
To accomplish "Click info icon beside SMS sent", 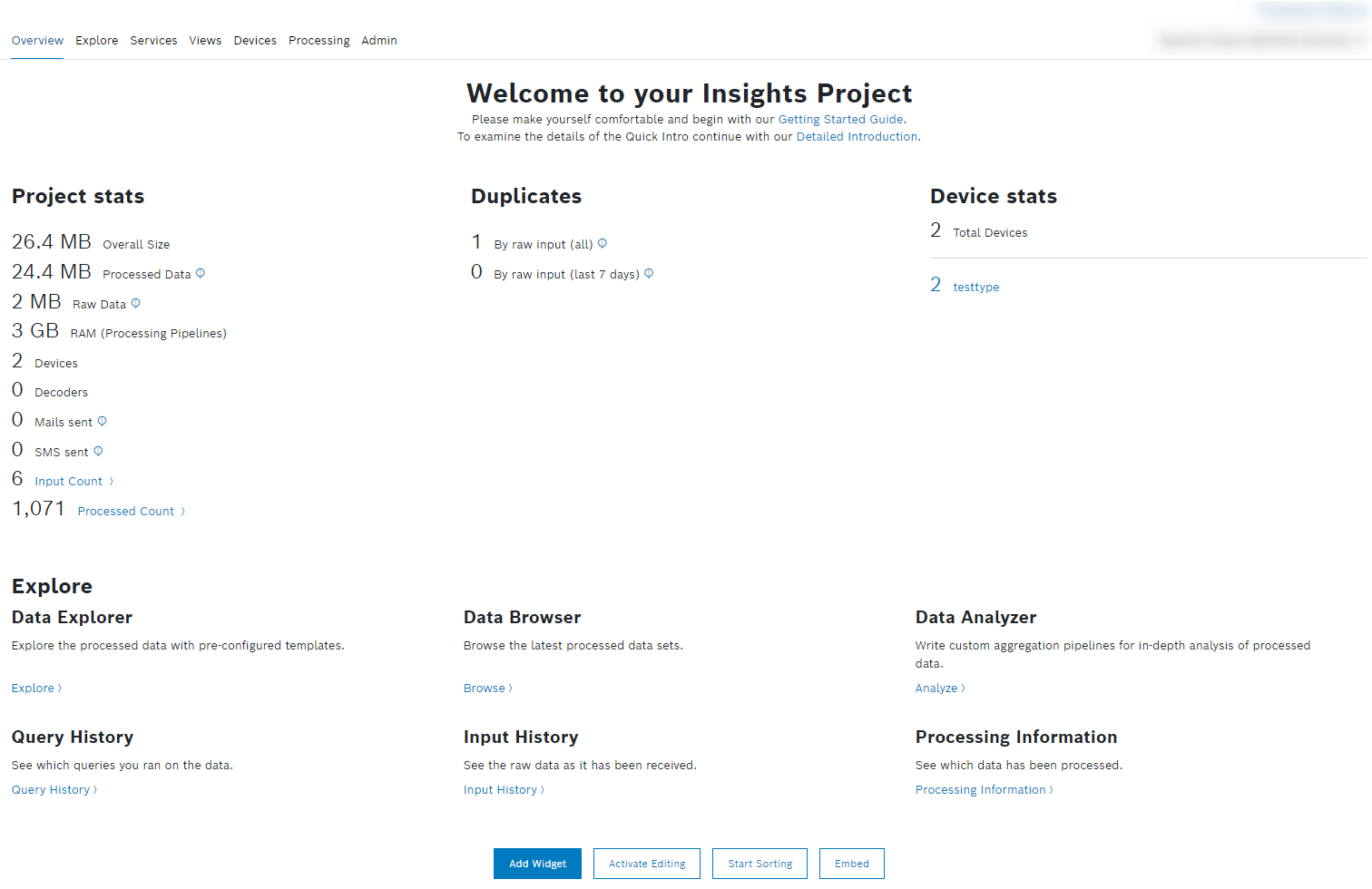I will 98,451.
